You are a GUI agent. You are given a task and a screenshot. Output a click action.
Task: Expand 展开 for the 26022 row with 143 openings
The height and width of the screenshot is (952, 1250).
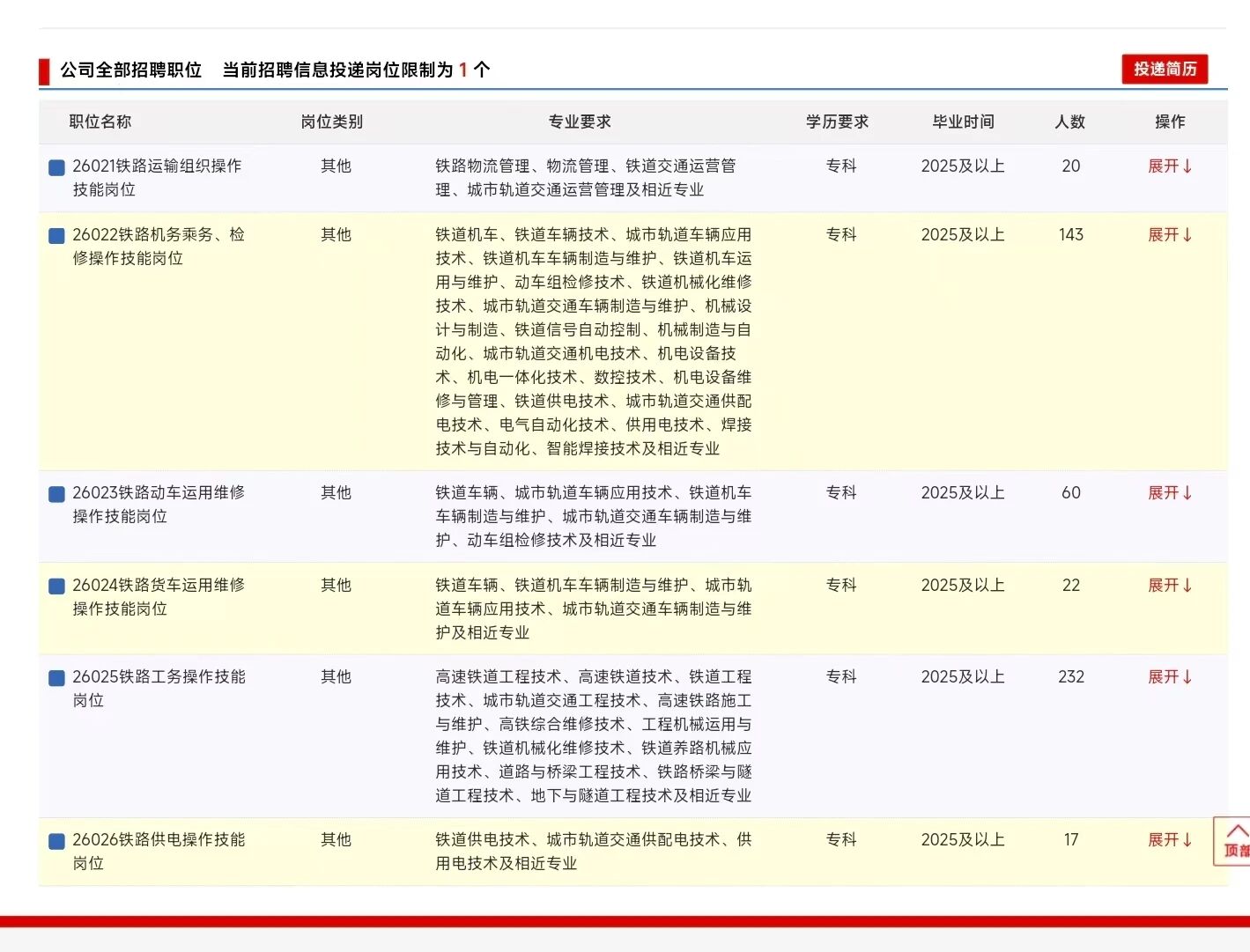pyautogui.click(x=1169, y=235)
